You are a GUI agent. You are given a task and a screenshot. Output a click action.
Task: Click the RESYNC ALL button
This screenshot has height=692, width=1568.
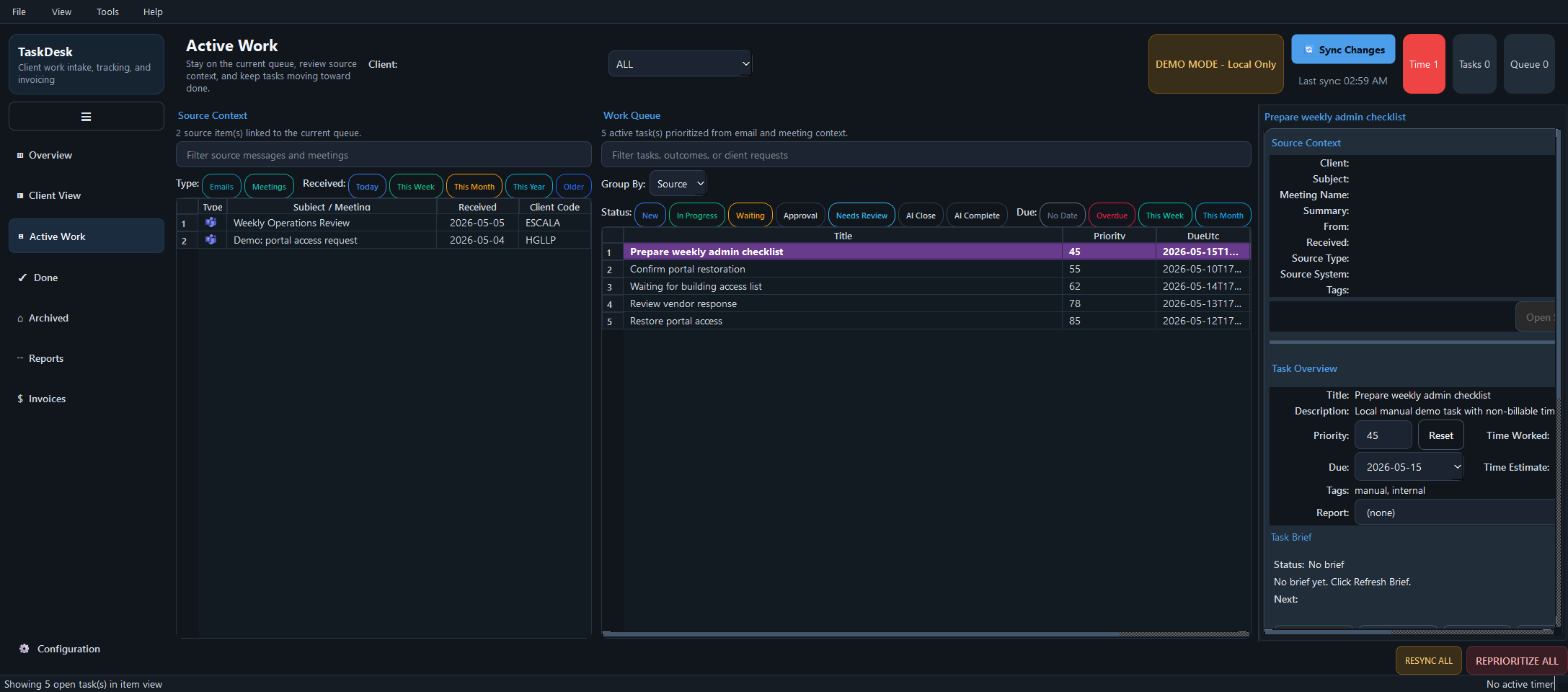(1428, 660)
